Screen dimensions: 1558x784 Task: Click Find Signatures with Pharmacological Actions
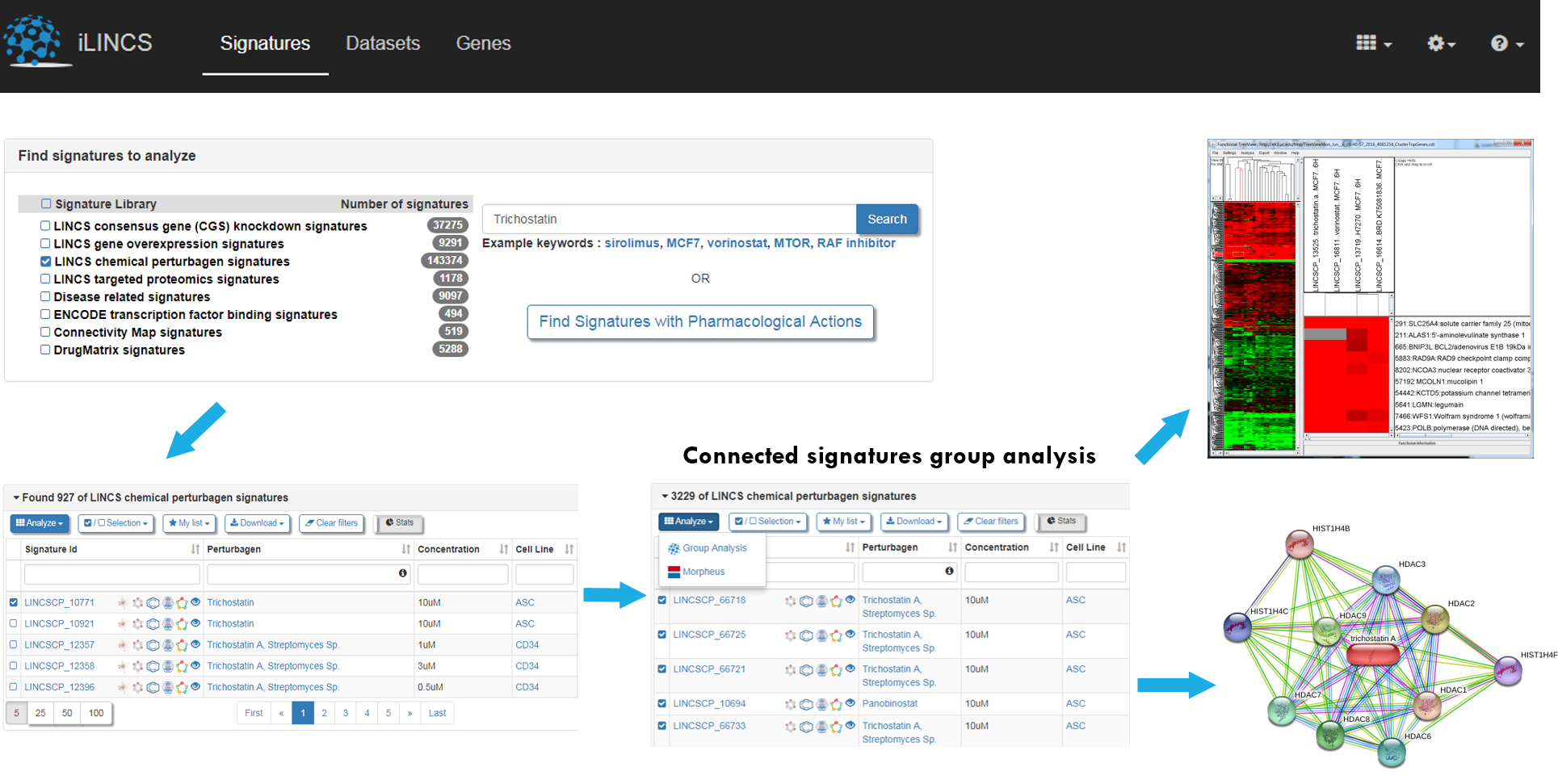[x=700, y=322]
